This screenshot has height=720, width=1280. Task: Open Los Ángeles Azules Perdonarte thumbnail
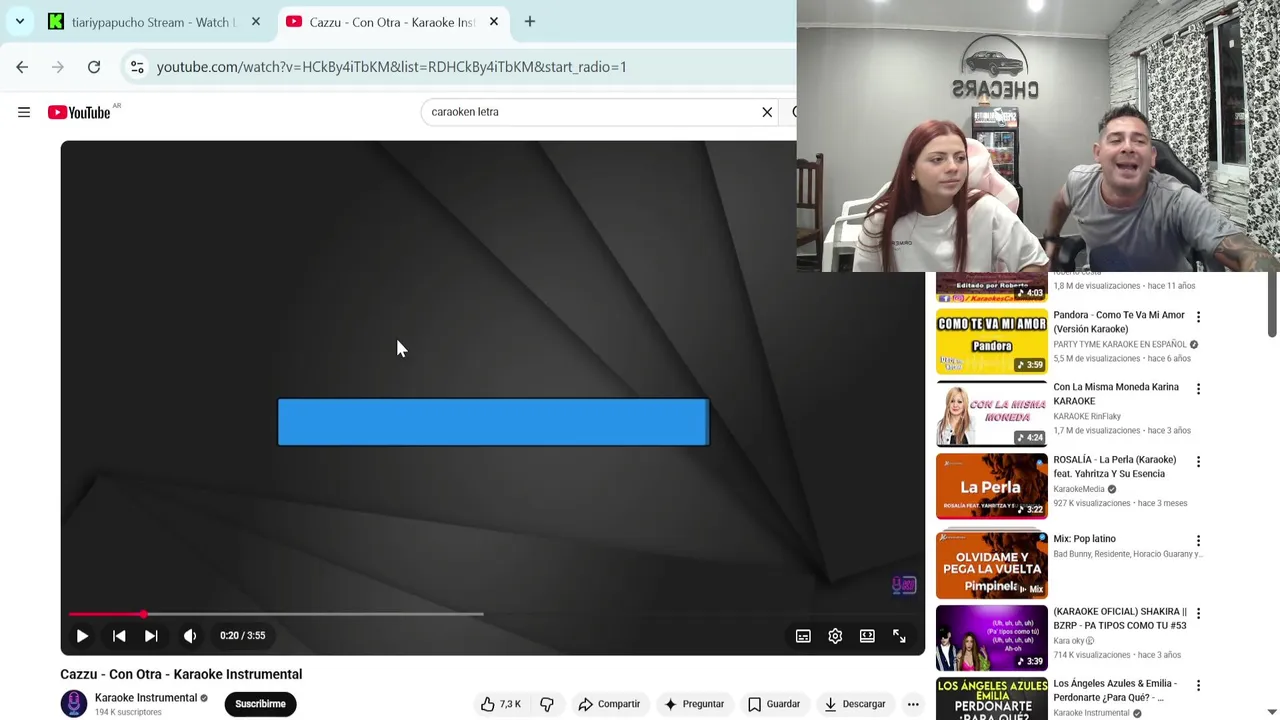[x=992, y=699]
